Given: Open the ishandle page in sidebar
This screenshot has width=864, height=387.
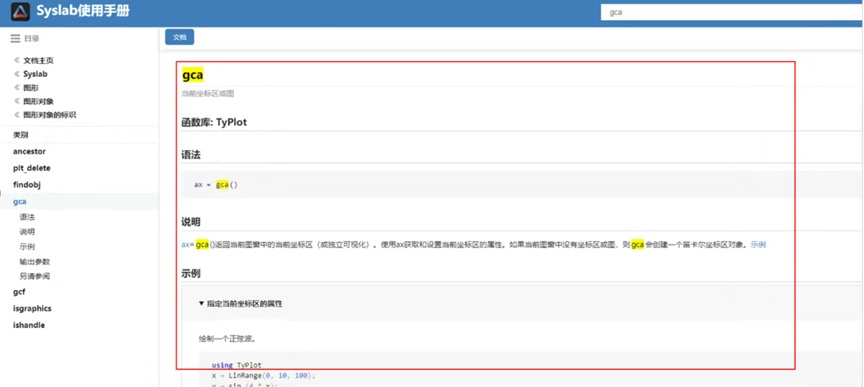Looking at the screenshot, I should (x=29, y=325).
